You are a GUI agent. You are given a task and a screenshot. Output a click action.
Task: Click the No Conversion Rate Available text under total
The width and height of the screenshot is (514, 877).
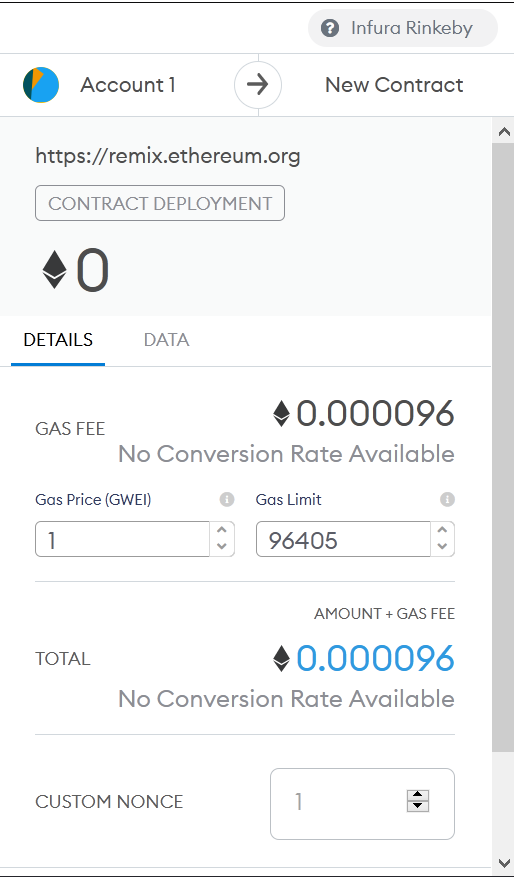[286, 699]
